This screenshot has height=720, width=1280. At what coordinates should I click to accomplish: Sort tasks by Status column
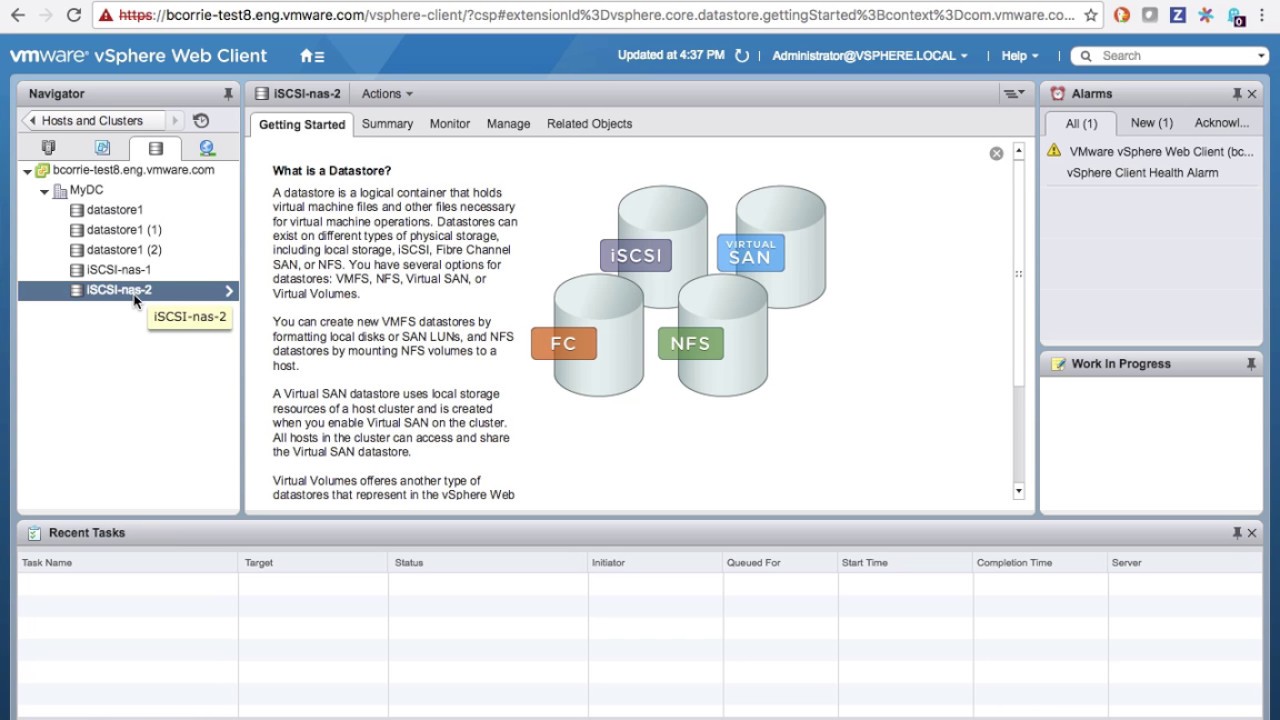point(488,563)
